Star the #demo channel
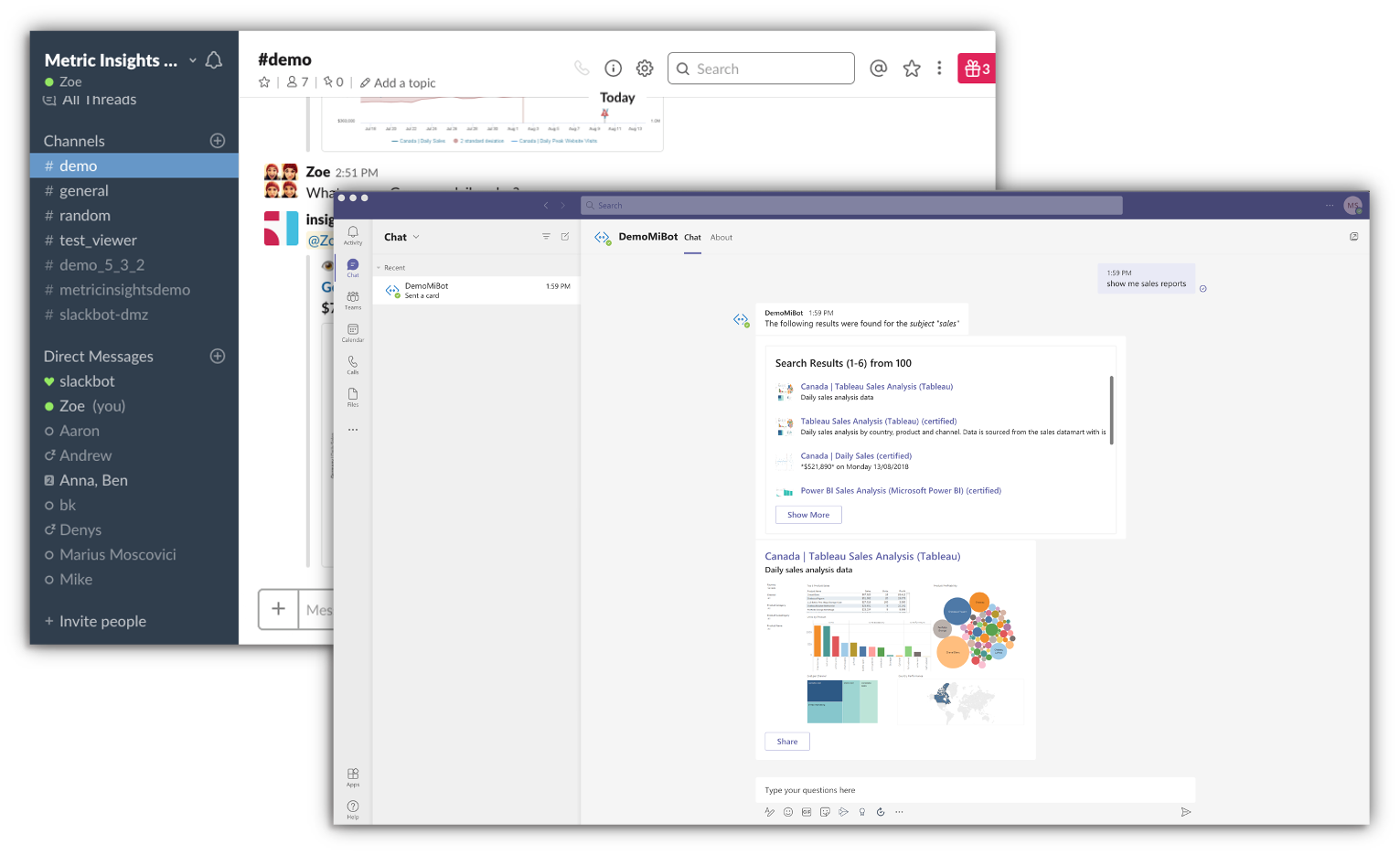The image size is (1400, 855). point(264,82)
